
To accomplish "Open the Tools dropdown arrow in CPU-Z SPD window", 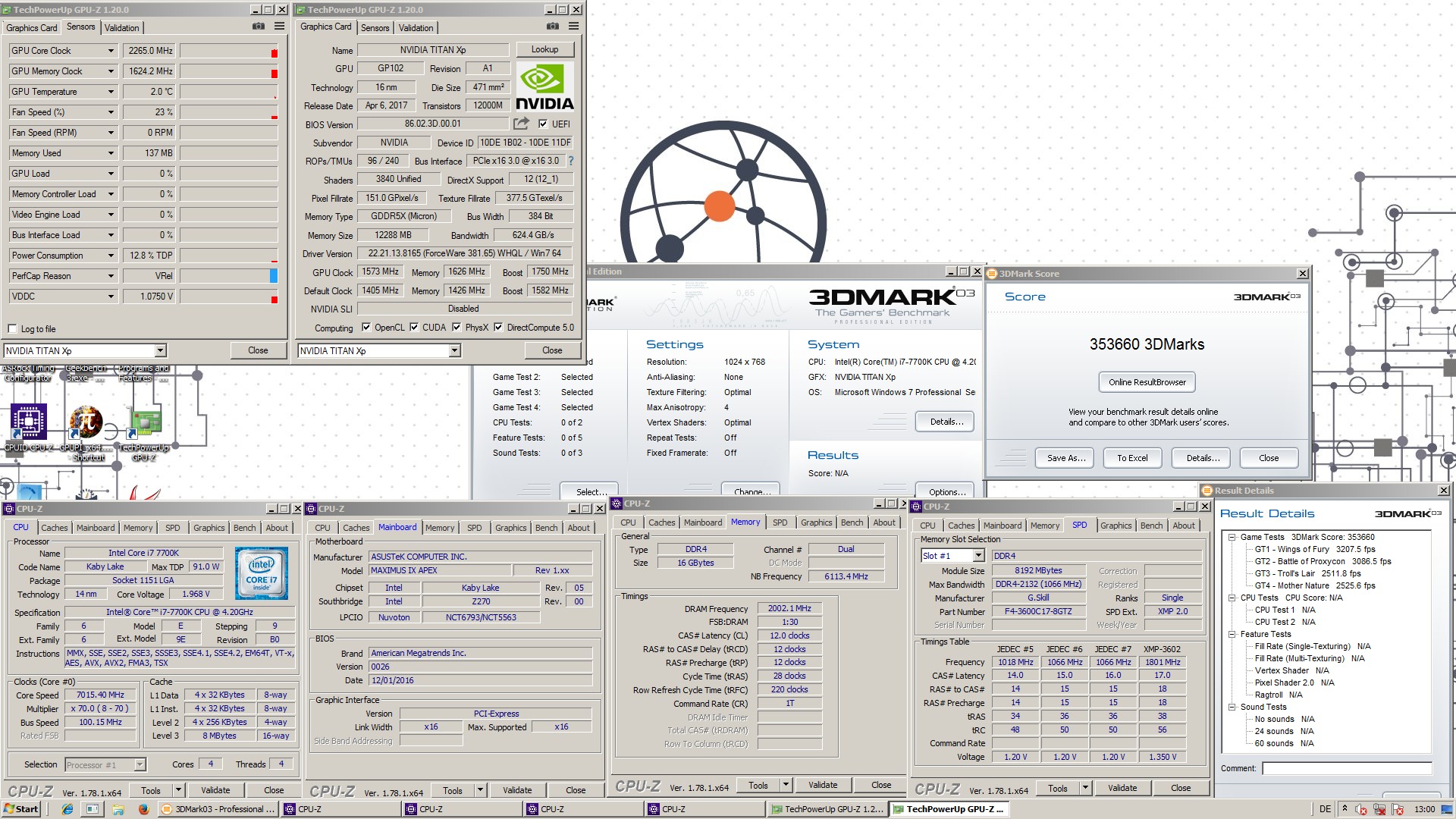I will click(1085, 788).
